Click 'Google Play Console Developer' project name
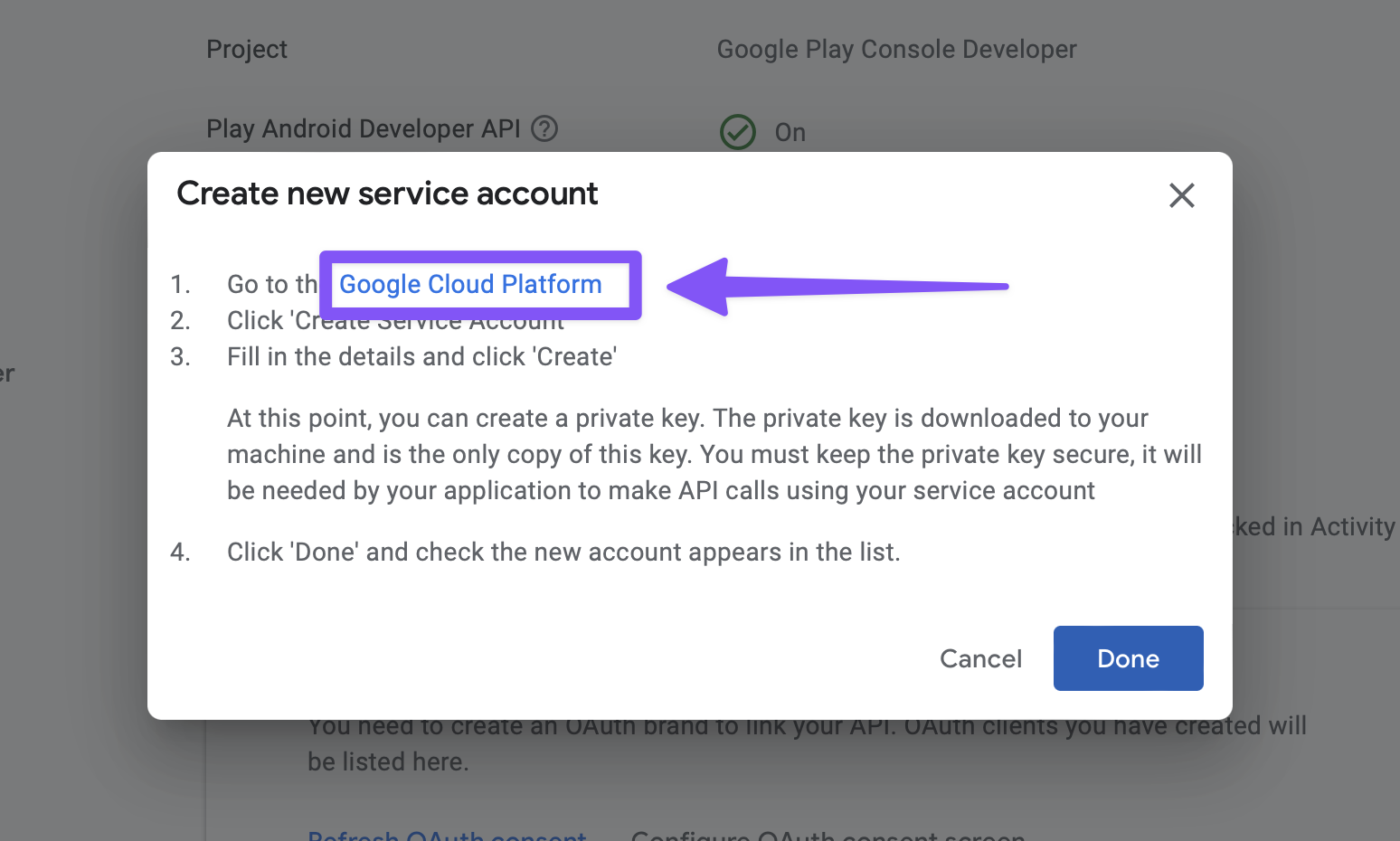This screenshot has height=841, width=1400. click(897, 49)
